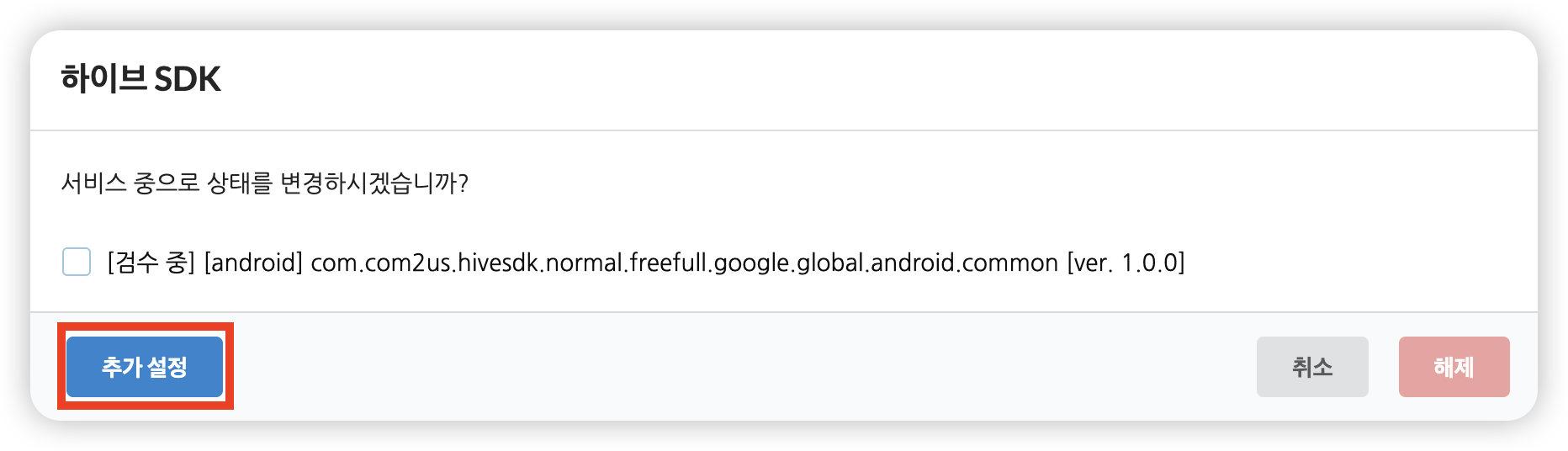Click the [검수 중] status tag
The image size is (1568, 451).
pyautogui.click(x=151, y=263)
